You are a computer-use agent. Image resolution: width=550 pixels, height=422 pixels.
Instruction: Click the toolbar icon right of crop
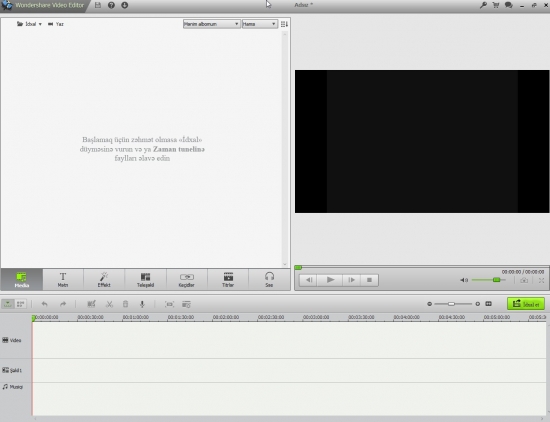pyautogui.click(x=186, y=304)
